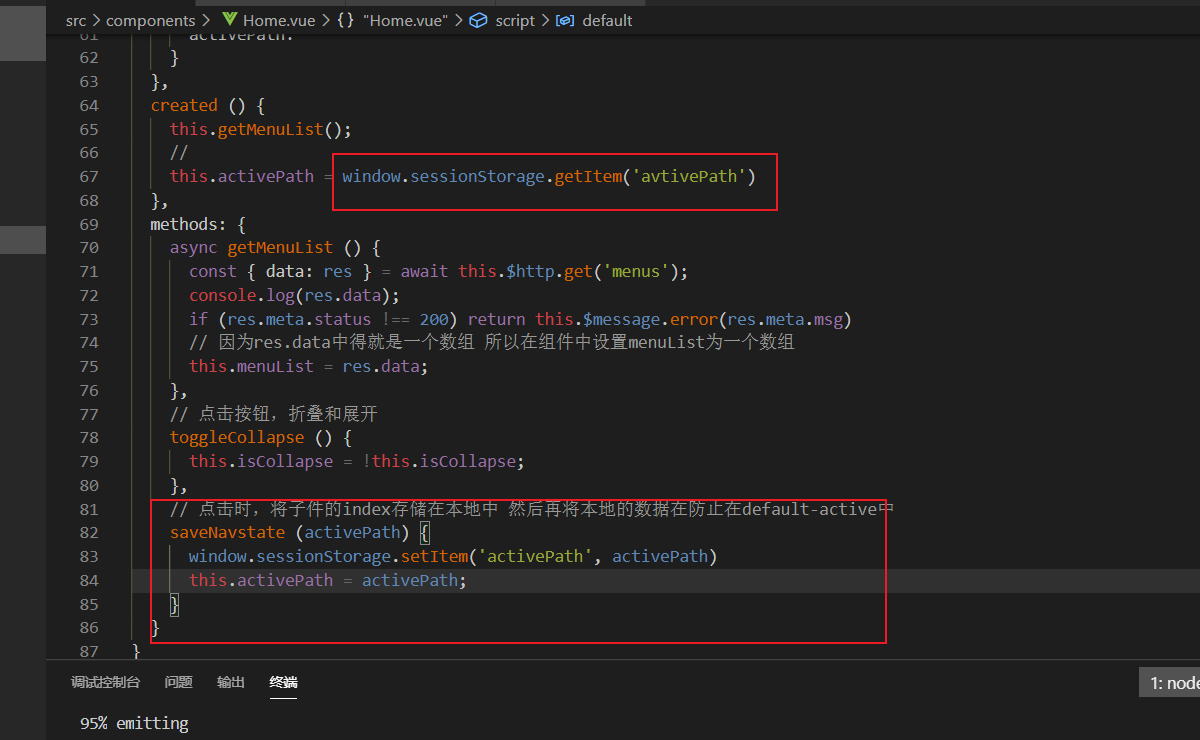Click the minimap slider on the left edge
Screen dimensions: 1200x740
pos(23,33)
